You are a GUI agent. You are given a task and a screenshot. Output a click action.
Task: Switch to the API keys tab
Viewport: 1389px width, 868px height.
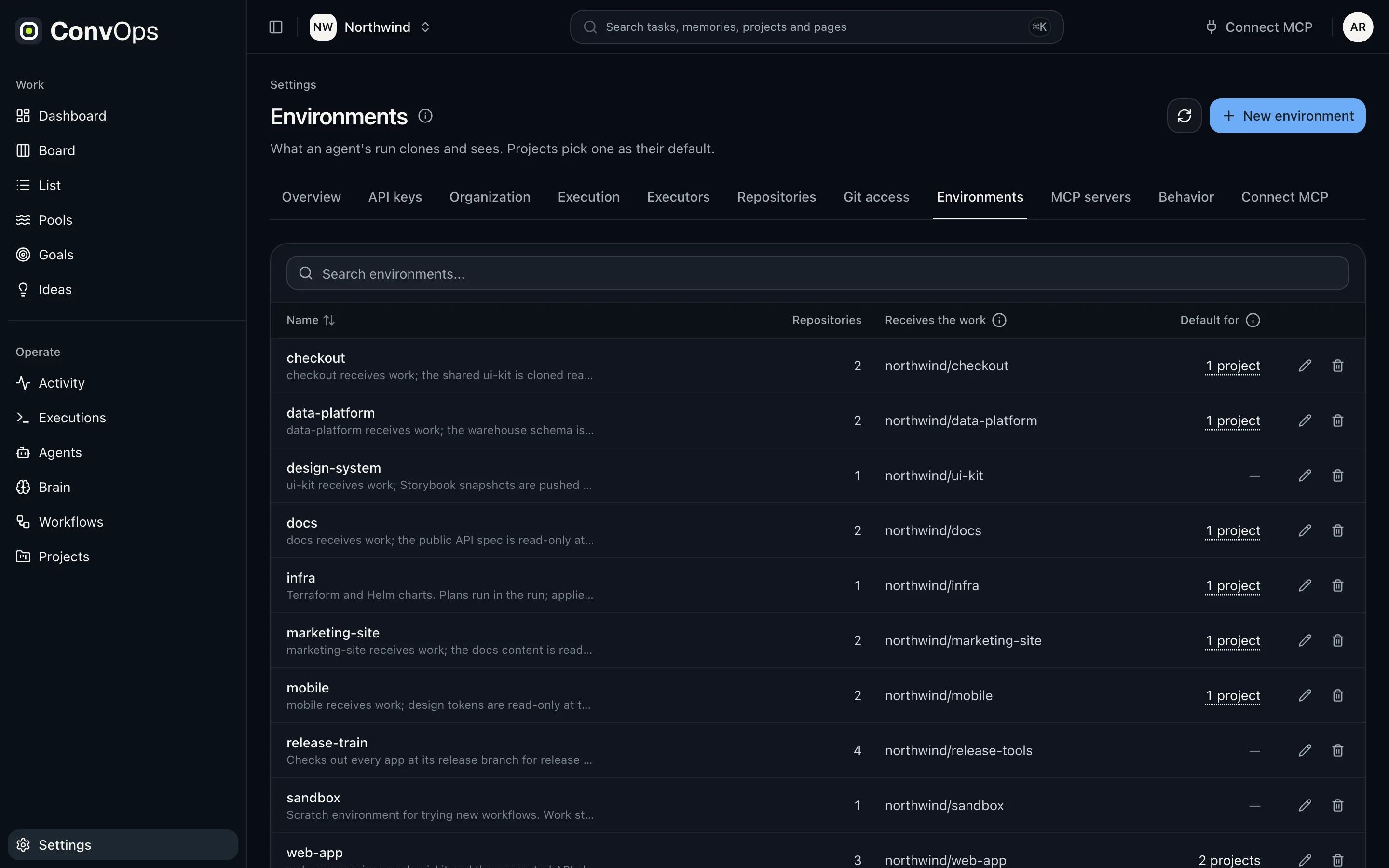[395, 197]
